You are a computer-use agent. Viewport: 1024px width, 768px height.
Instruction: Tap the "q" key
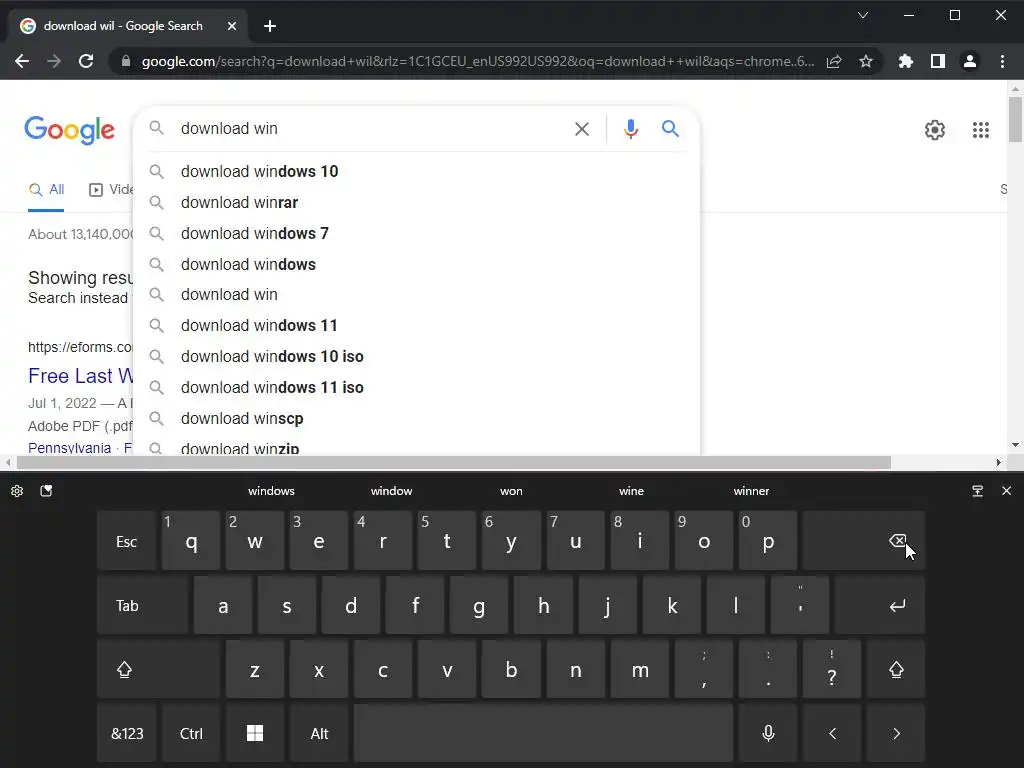click(x=191, y=541)
